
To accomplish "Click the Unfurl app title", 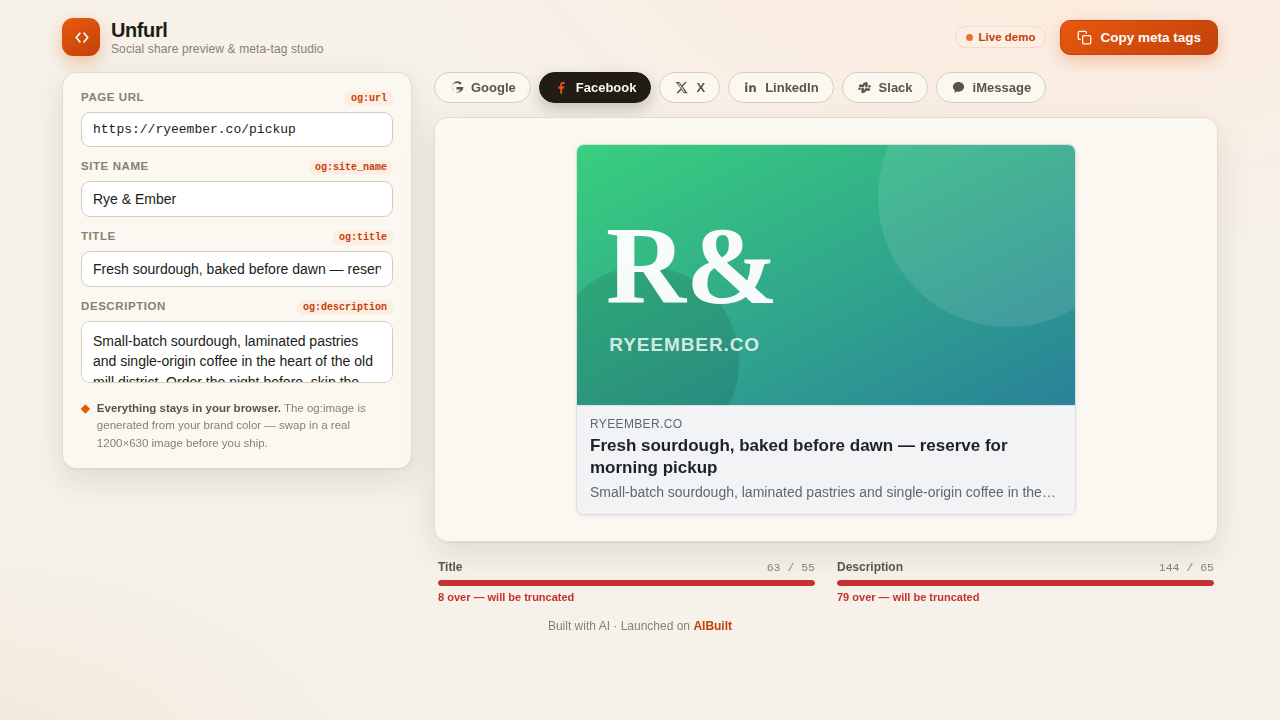I will 139,30.
